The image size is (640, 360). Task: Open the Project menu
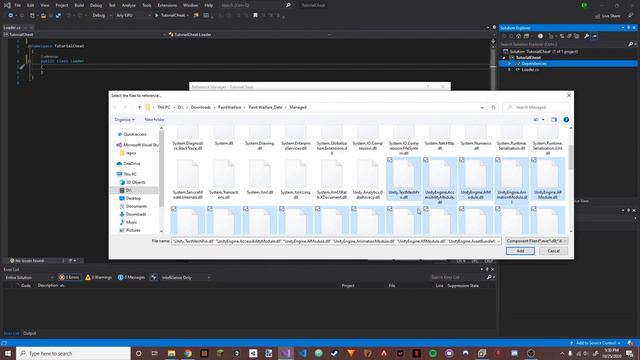pos(62,5)
